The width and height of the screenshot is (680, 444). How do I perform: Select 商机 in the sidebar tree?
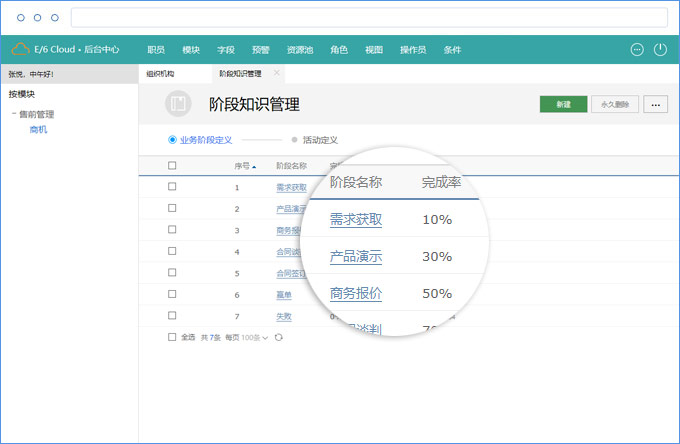pos(38,129)
